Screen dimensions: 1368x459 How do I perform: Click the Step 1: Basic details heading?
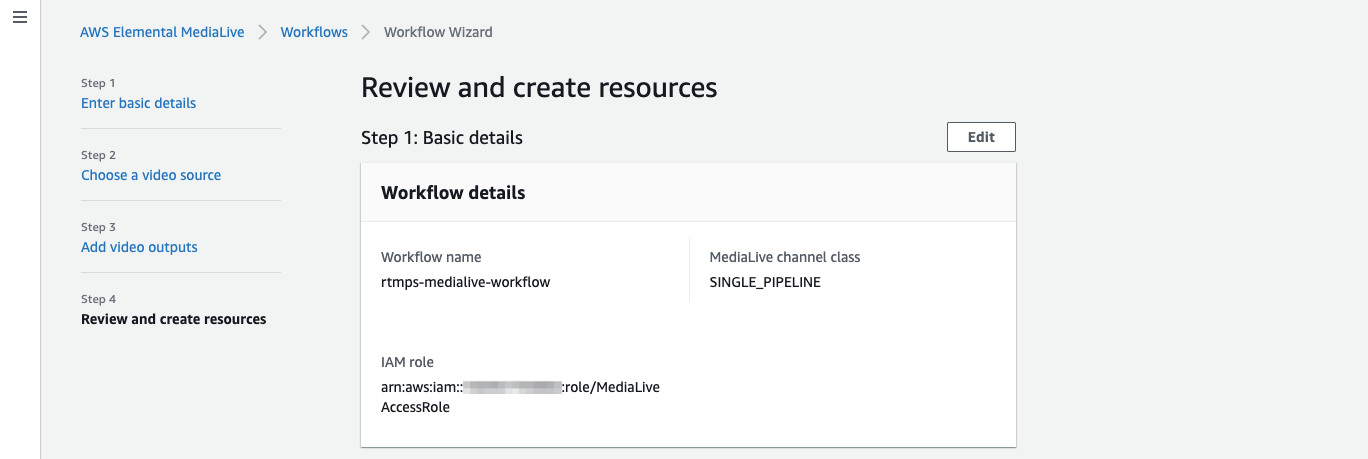tap(442, 137)
